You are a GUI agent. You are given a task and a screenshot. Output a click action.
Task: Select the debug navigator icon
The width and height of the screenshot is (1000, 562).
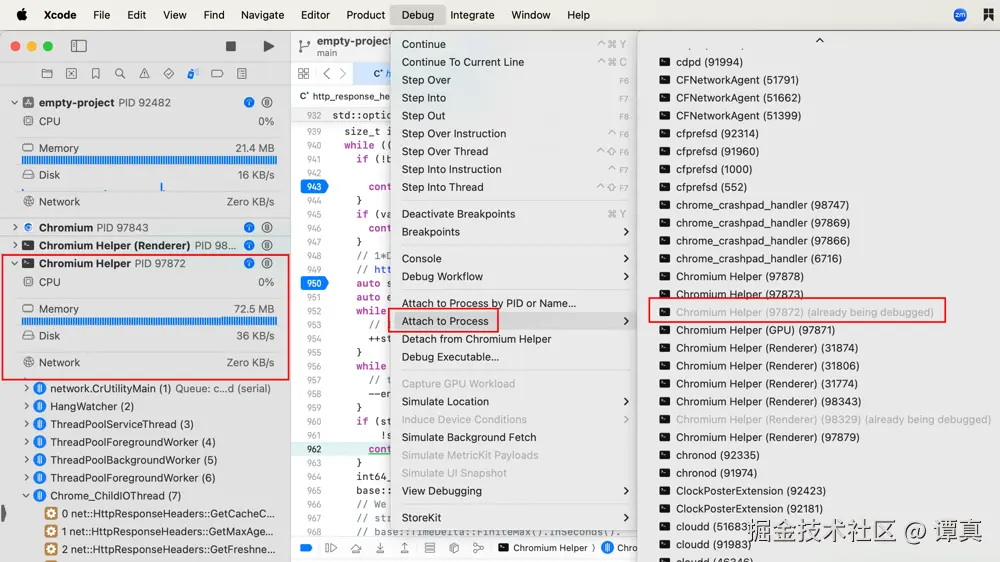pos(193,73)
